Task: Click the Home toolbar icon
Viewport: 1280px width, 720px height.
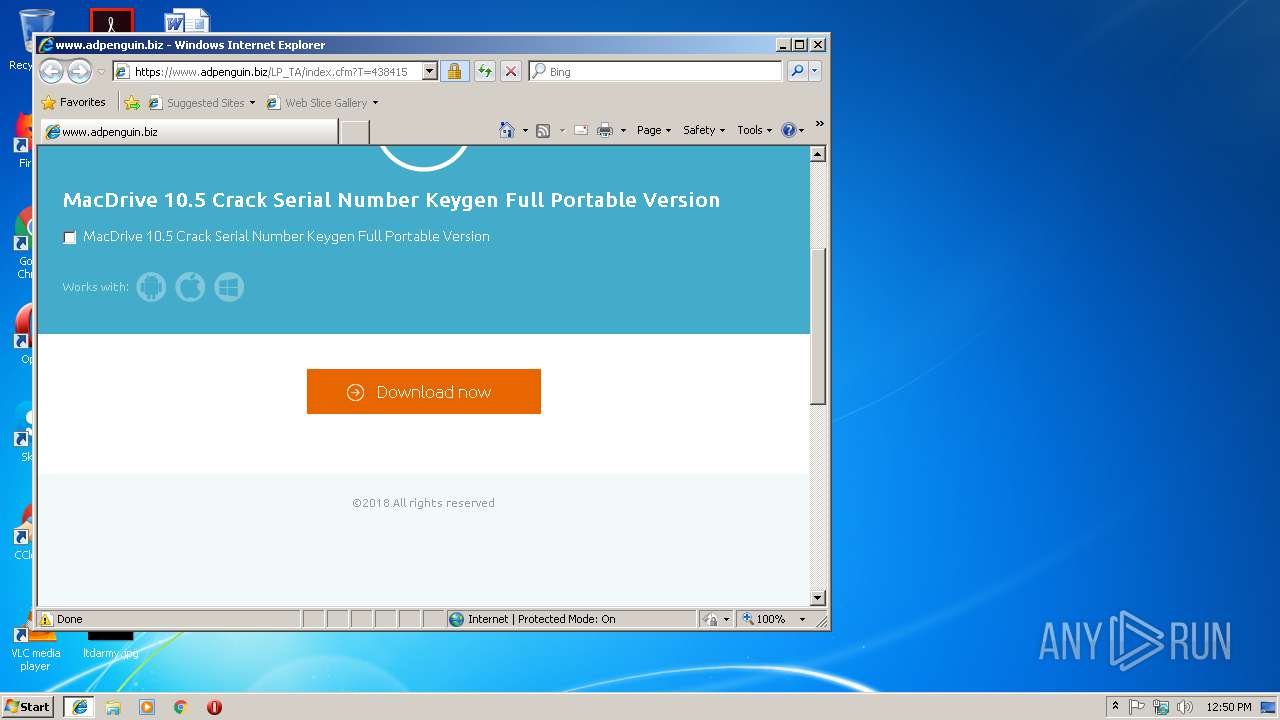Action: coord(507,130)
